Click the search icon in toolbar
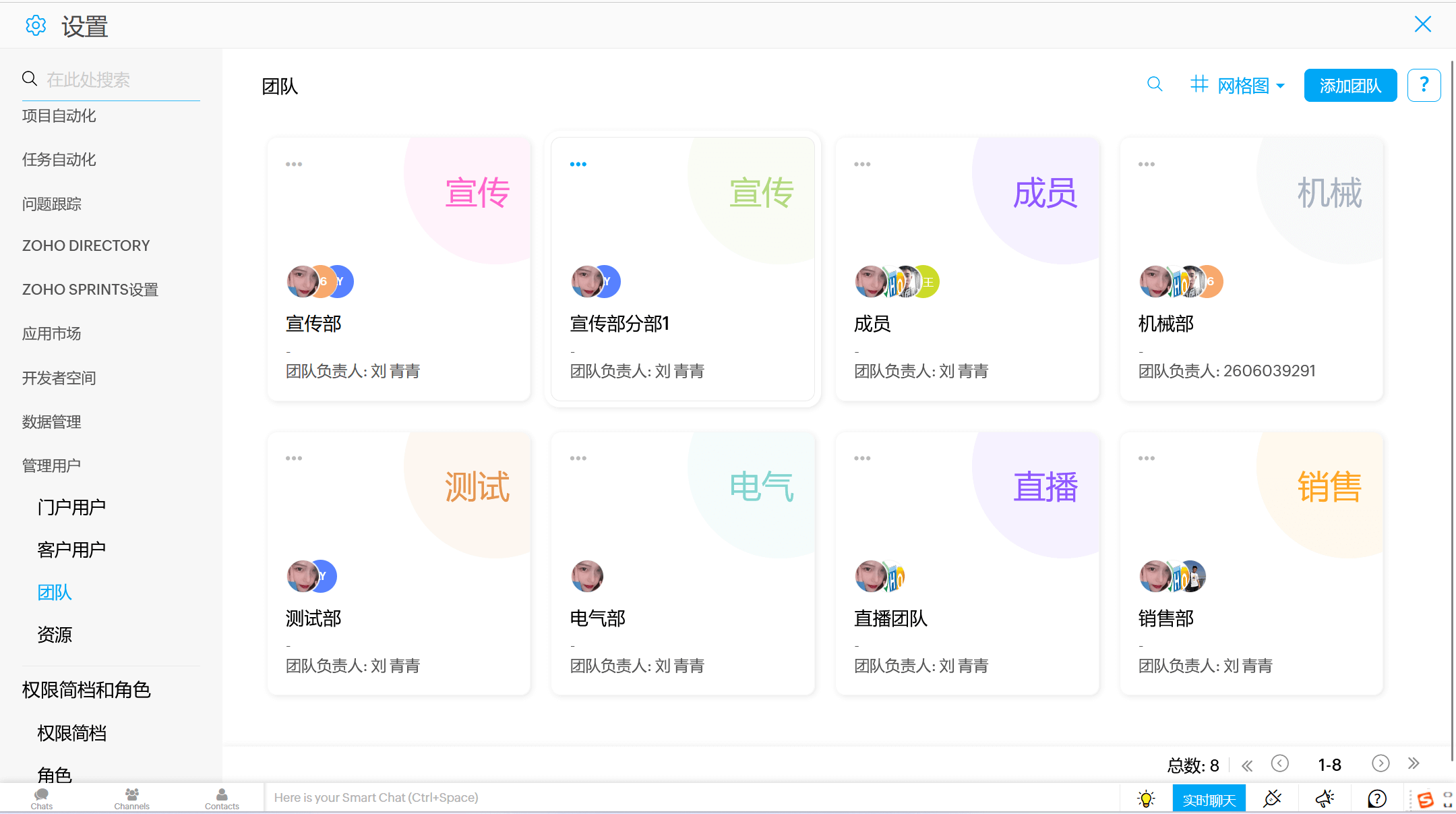Screen dimensions: 1456x814 pyautogui.click(x=1155, y=85)
